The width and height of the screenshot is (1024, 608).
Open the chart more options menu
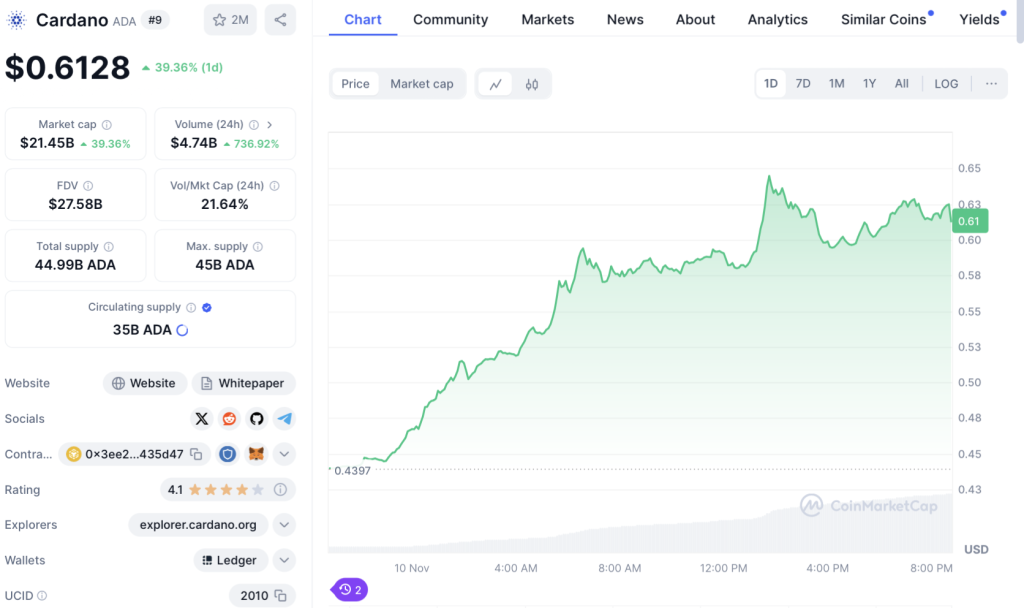pos(991,84)
